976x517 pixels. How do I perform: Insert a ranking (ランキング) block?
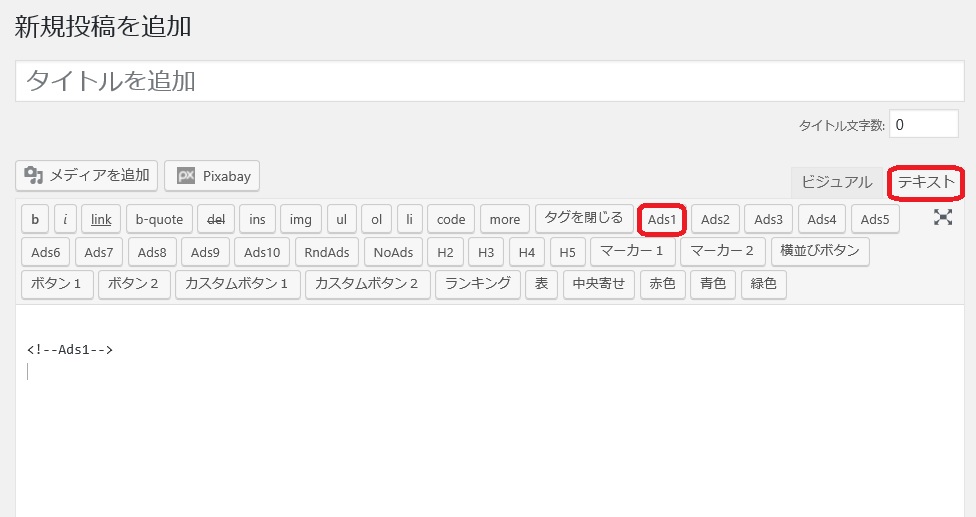[x=478, y=284]
